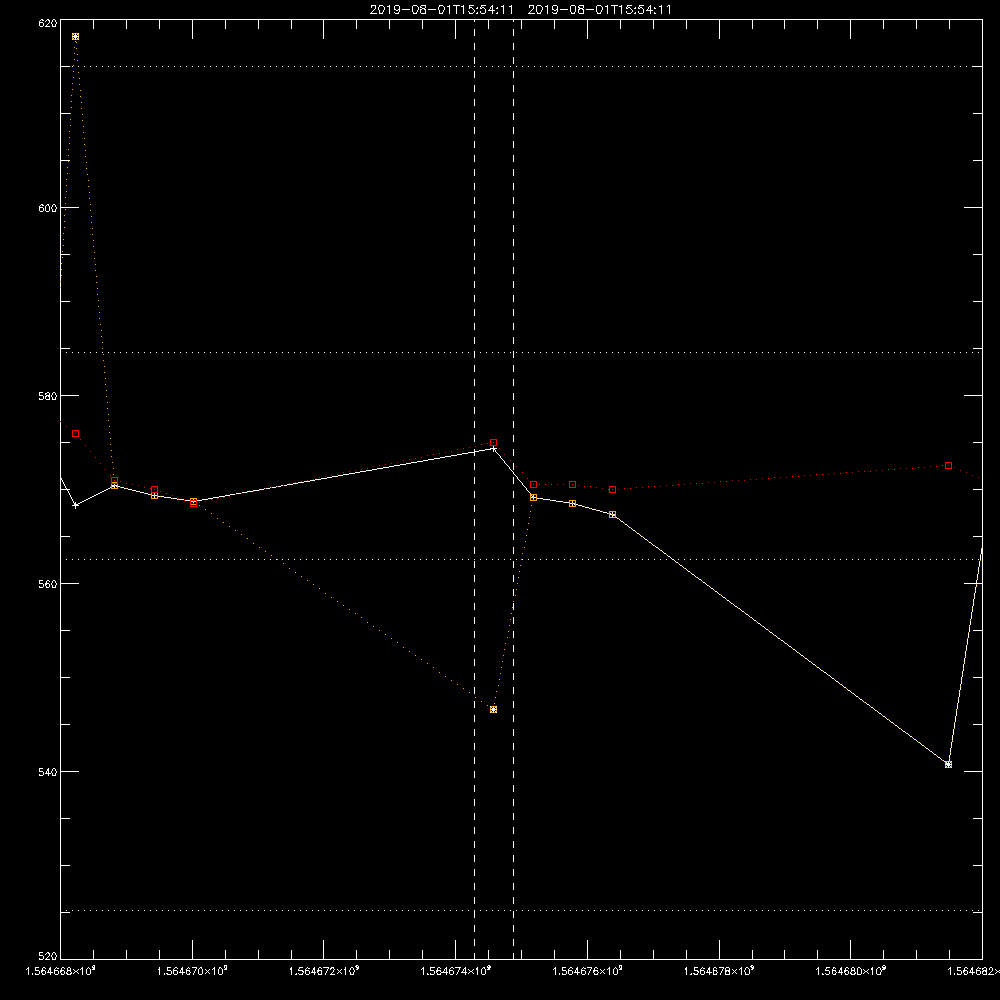
Task: Select the red square marker near 575 between the dashed lines
Action: (x=493, y=443)
